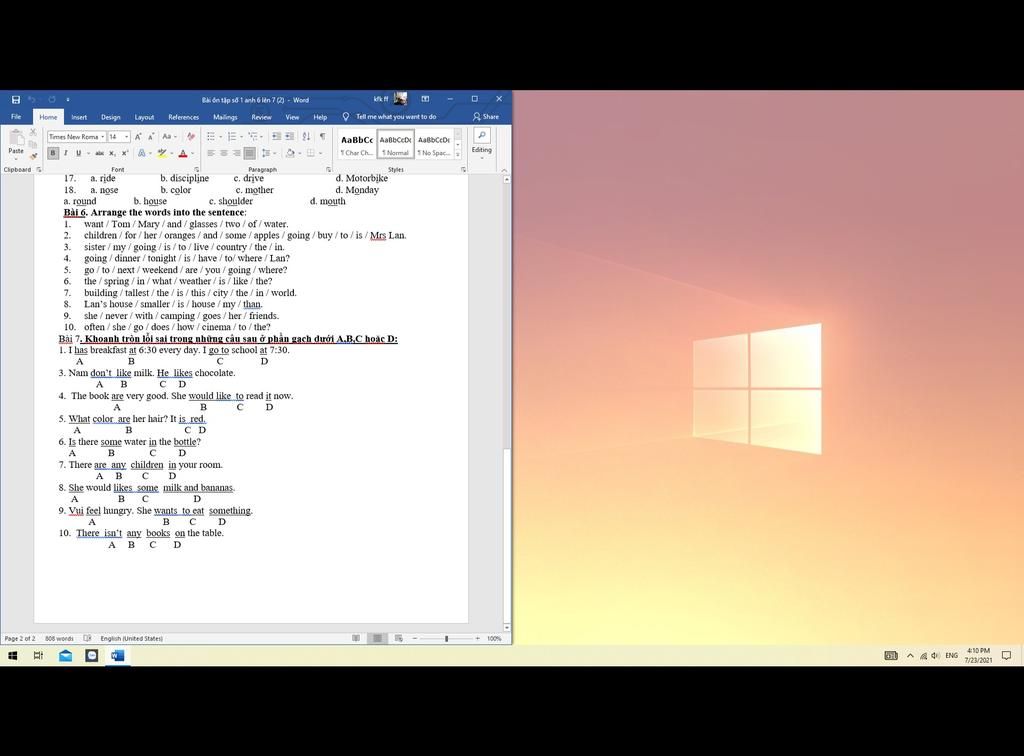The width and height of the screenshot is (1024, 756).
Task: Switch to the Layout tab
Action: (x=144, y=117)
